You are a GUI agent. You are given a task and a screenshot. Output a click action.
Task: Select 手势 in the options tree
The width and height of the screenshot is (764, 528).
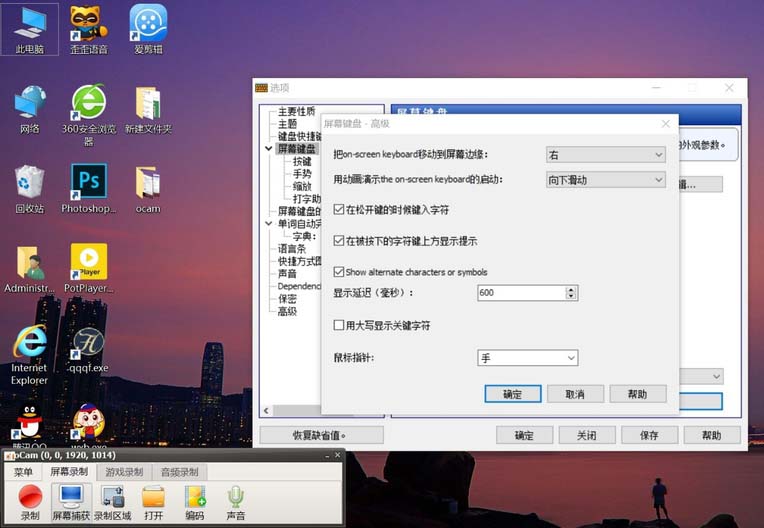[x=302, y=173]
